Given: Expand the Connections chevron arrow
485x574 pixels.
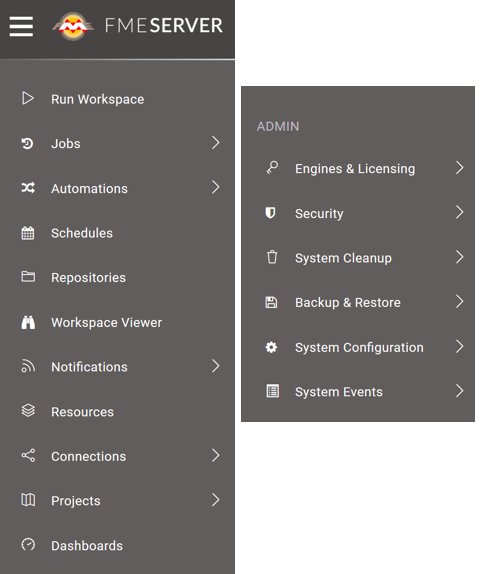Looking at the screenshot, I should (x=216, y=455).
